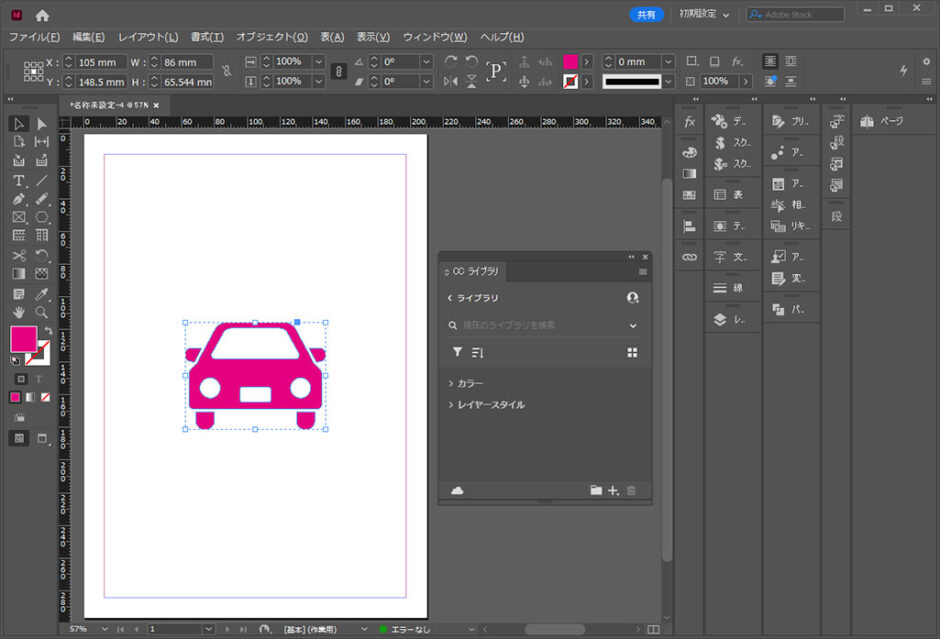
Task: Click the cloud sync icon in CC Libraries
Action: point(457,490)
